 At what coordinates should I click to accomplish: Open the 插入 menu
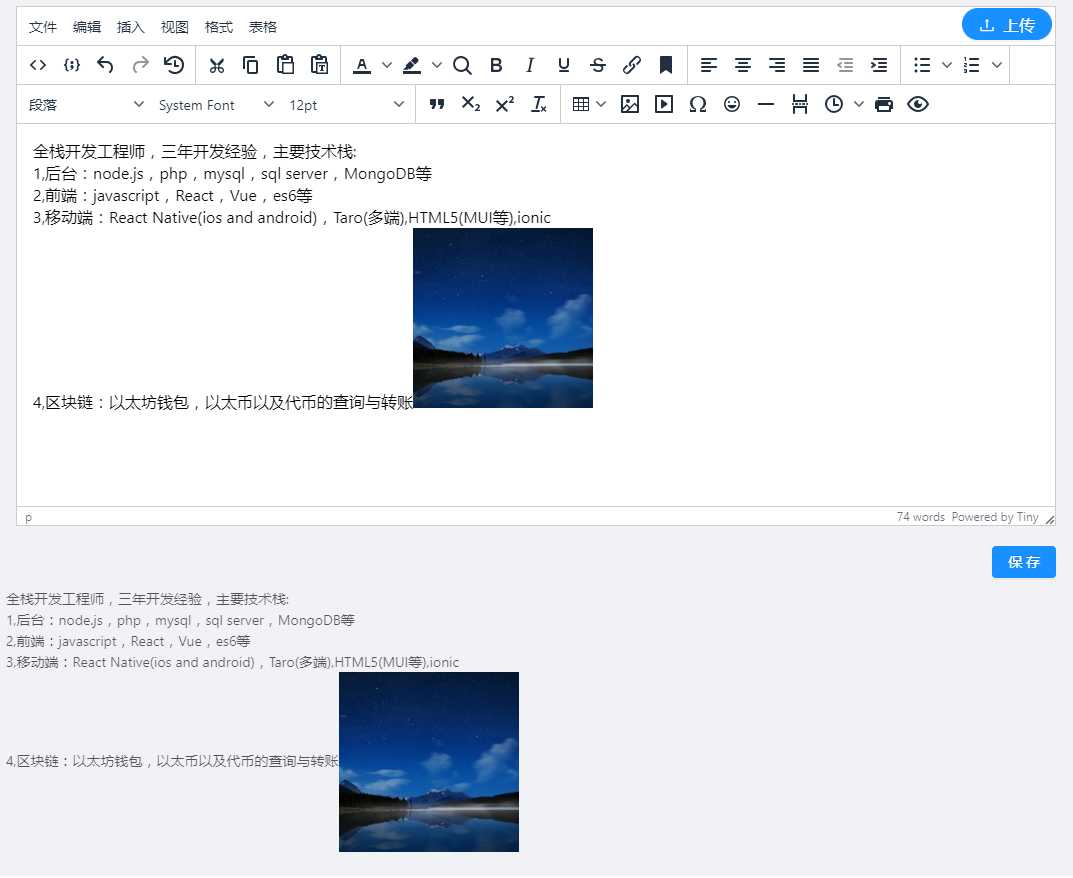[130, 27]
